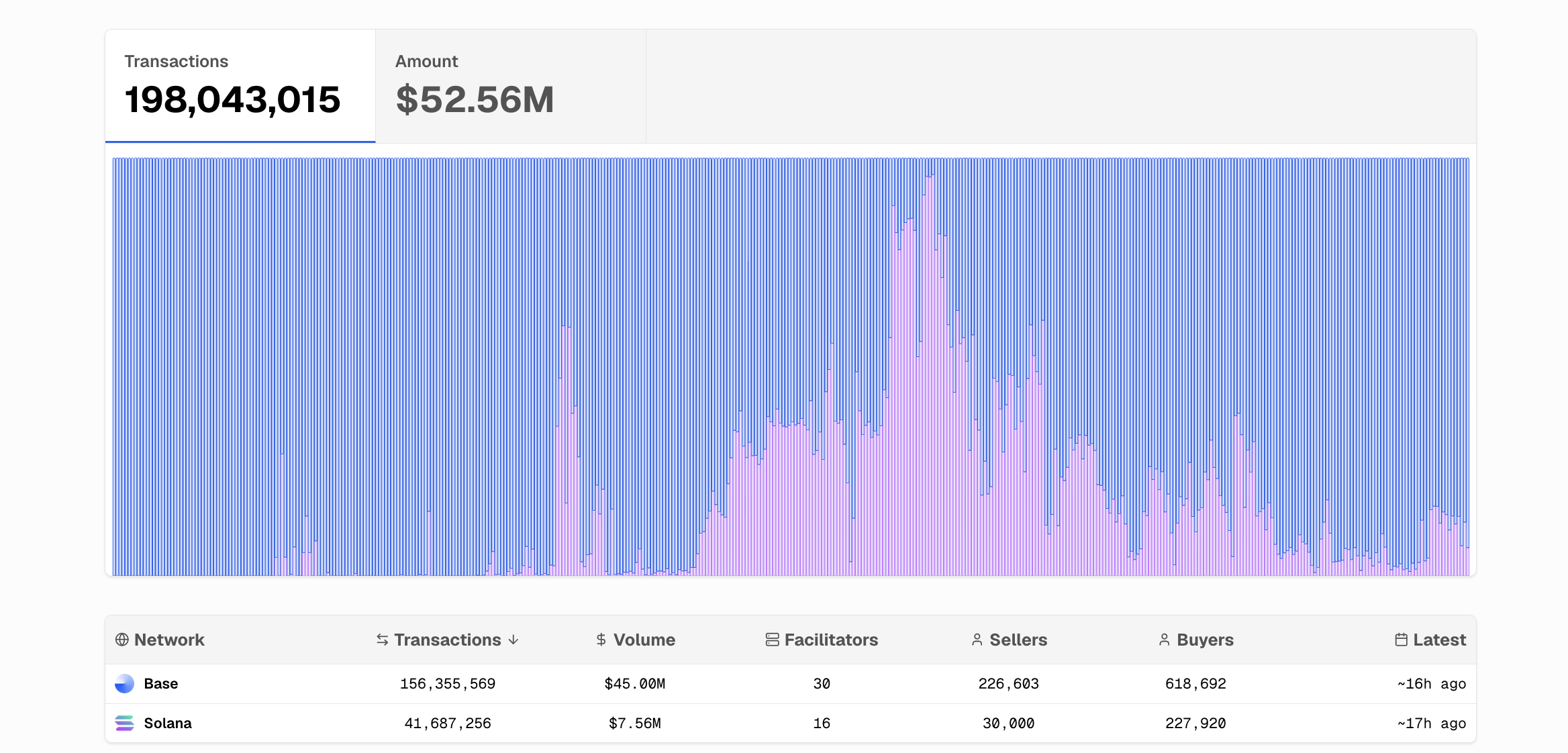Click the descending arrow beside Transactions

(513, 640)
